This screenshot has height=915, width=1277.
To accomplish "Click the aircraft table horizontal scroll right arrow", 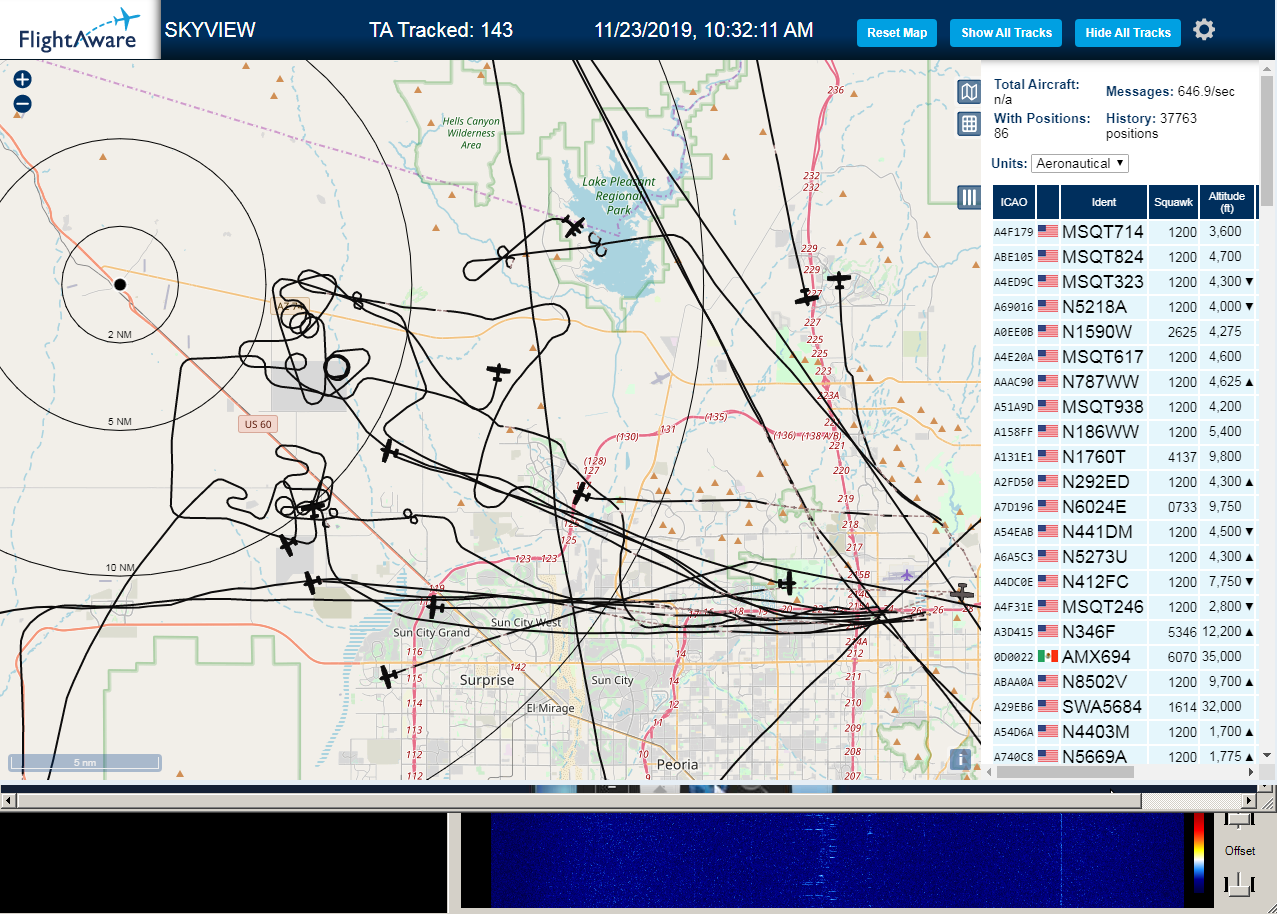I will coord(1249,772).
